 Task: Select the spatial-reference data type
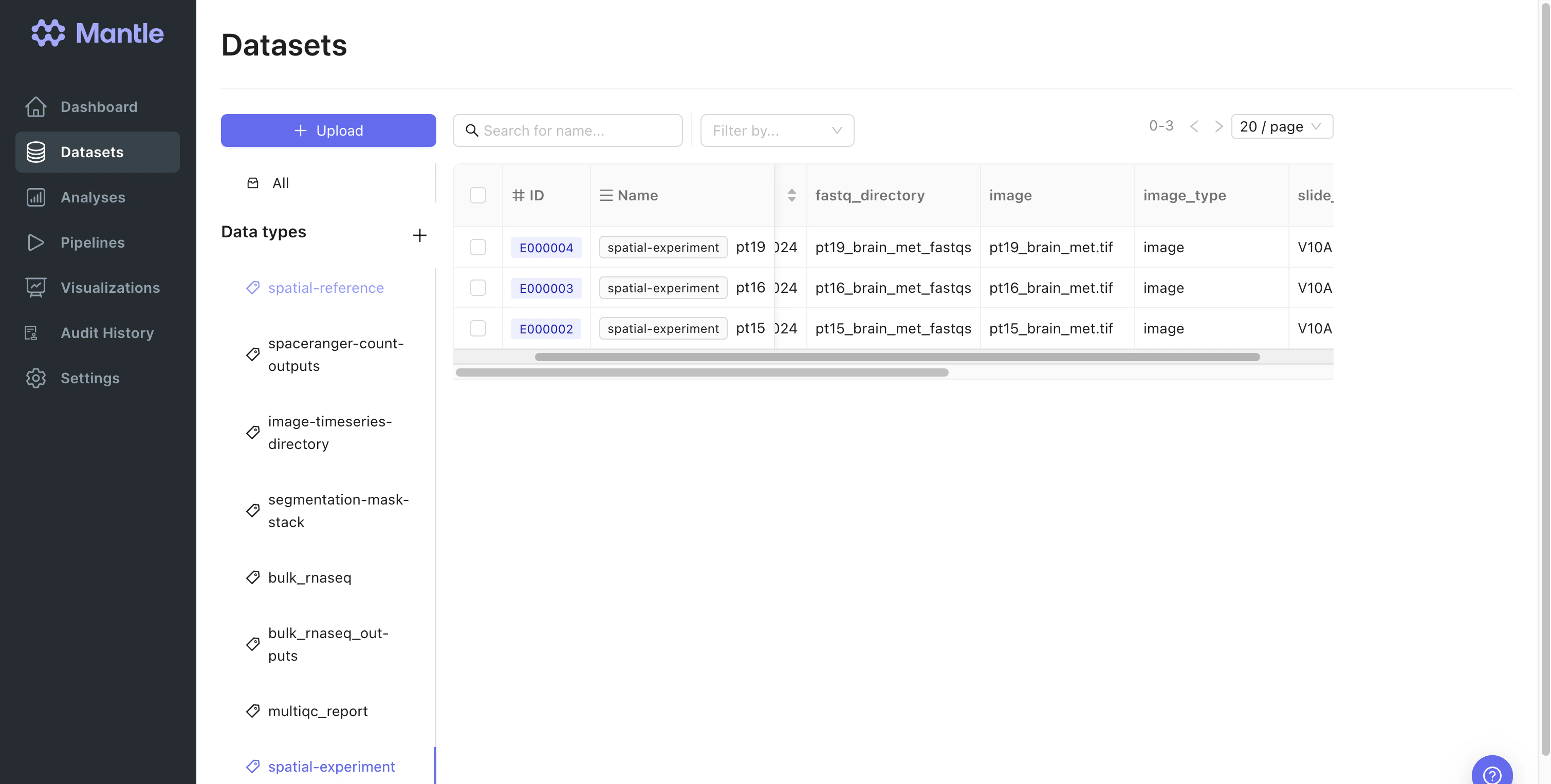point(326,288)
